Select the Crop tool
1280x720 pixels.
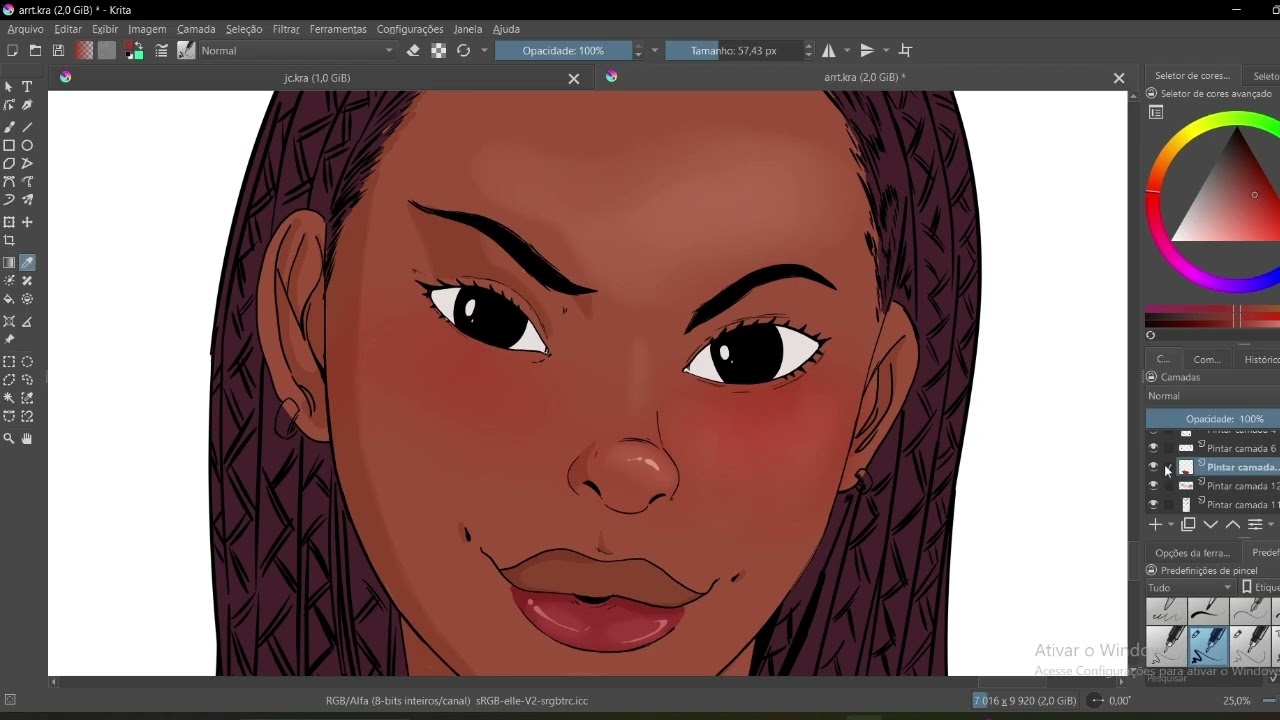[9, 241]
